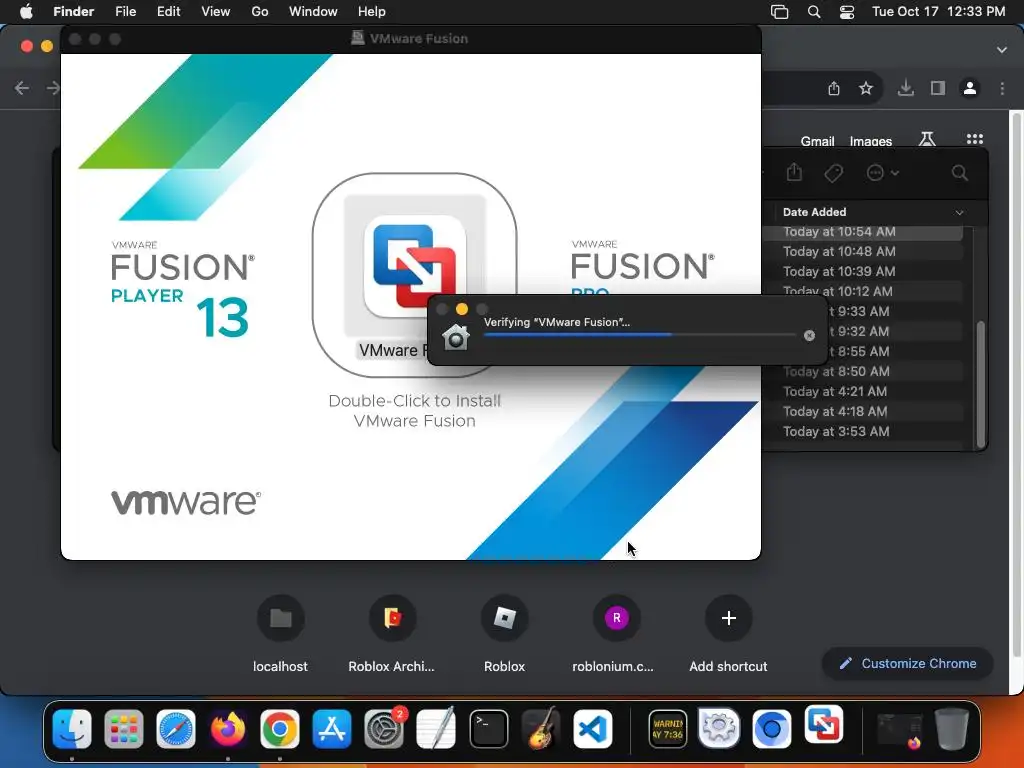1024x768 pixels.
Task: Open the Trash in the dock
Action: (952, 728)
